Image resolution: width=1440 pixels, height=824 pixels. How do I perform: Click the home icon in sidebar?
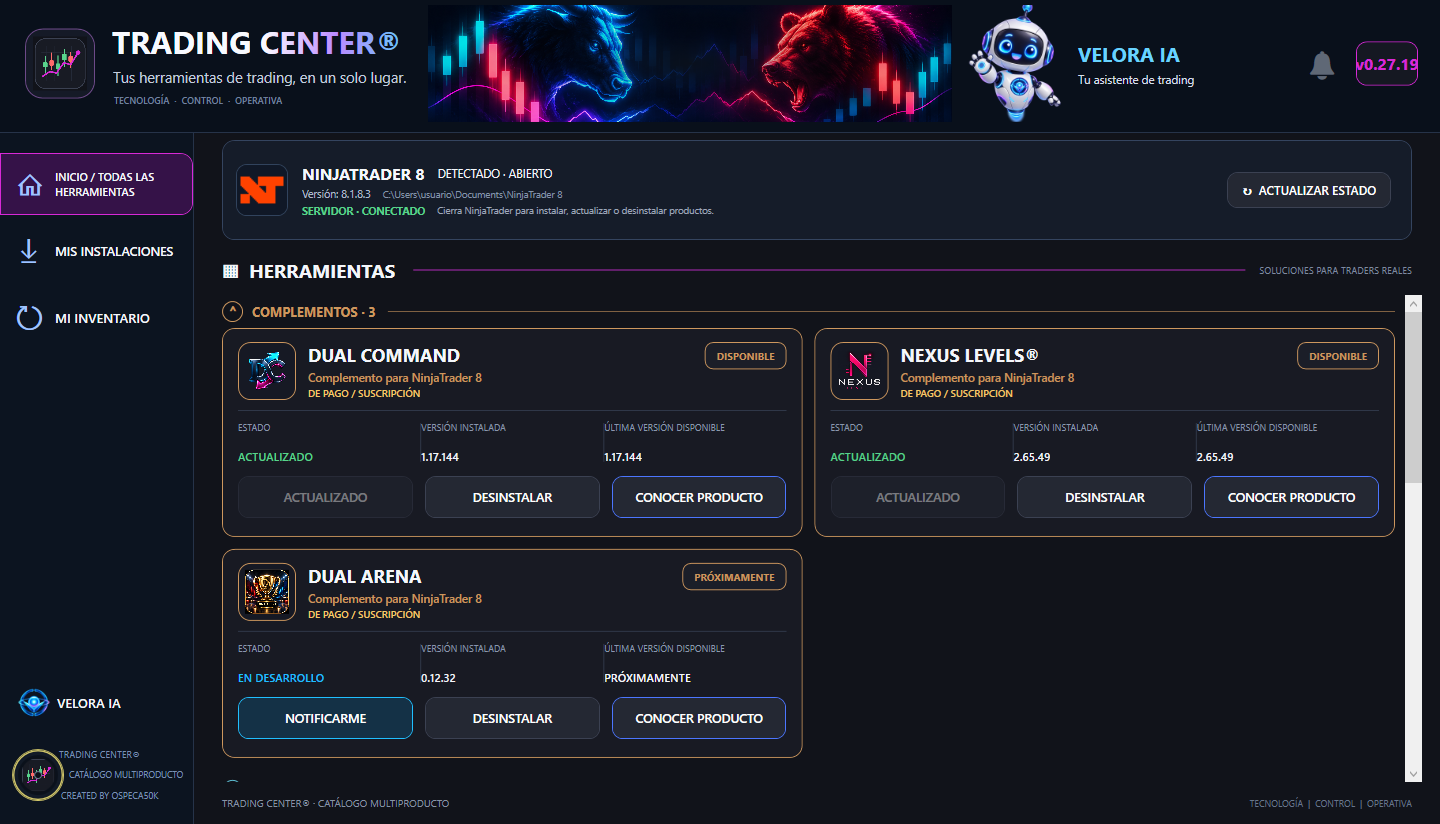click(30, 185)
